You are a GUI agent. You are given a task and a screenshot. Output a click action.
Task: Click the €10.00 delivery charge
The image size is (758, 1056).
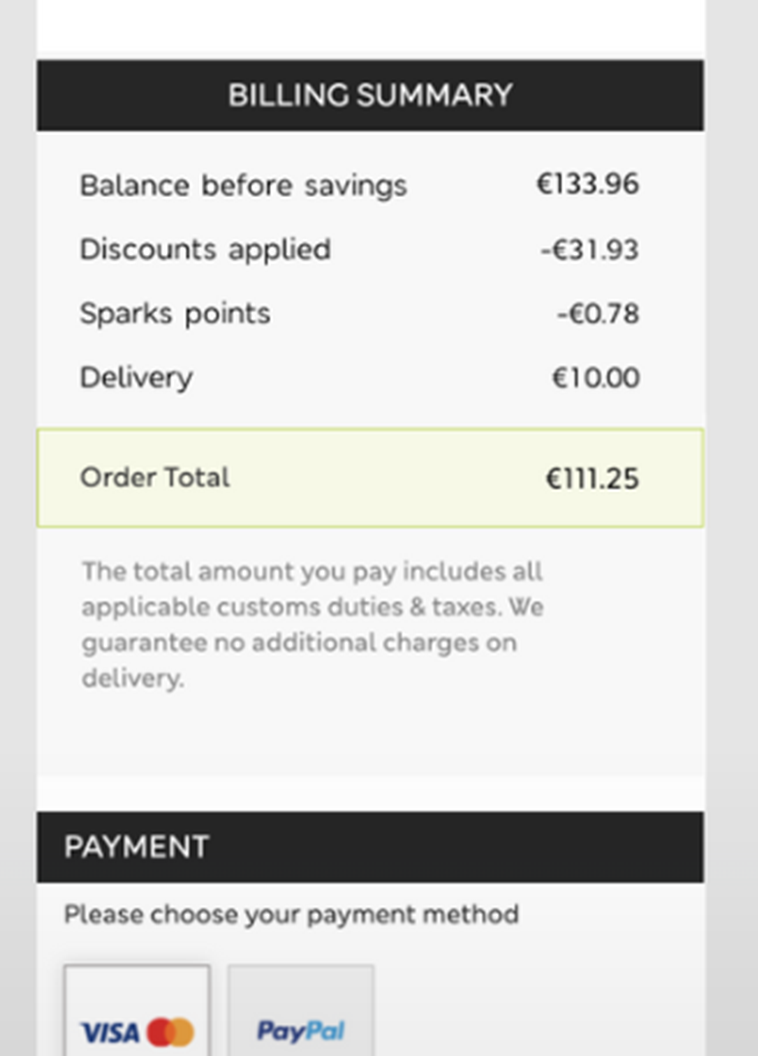click(x=595, y=378)
